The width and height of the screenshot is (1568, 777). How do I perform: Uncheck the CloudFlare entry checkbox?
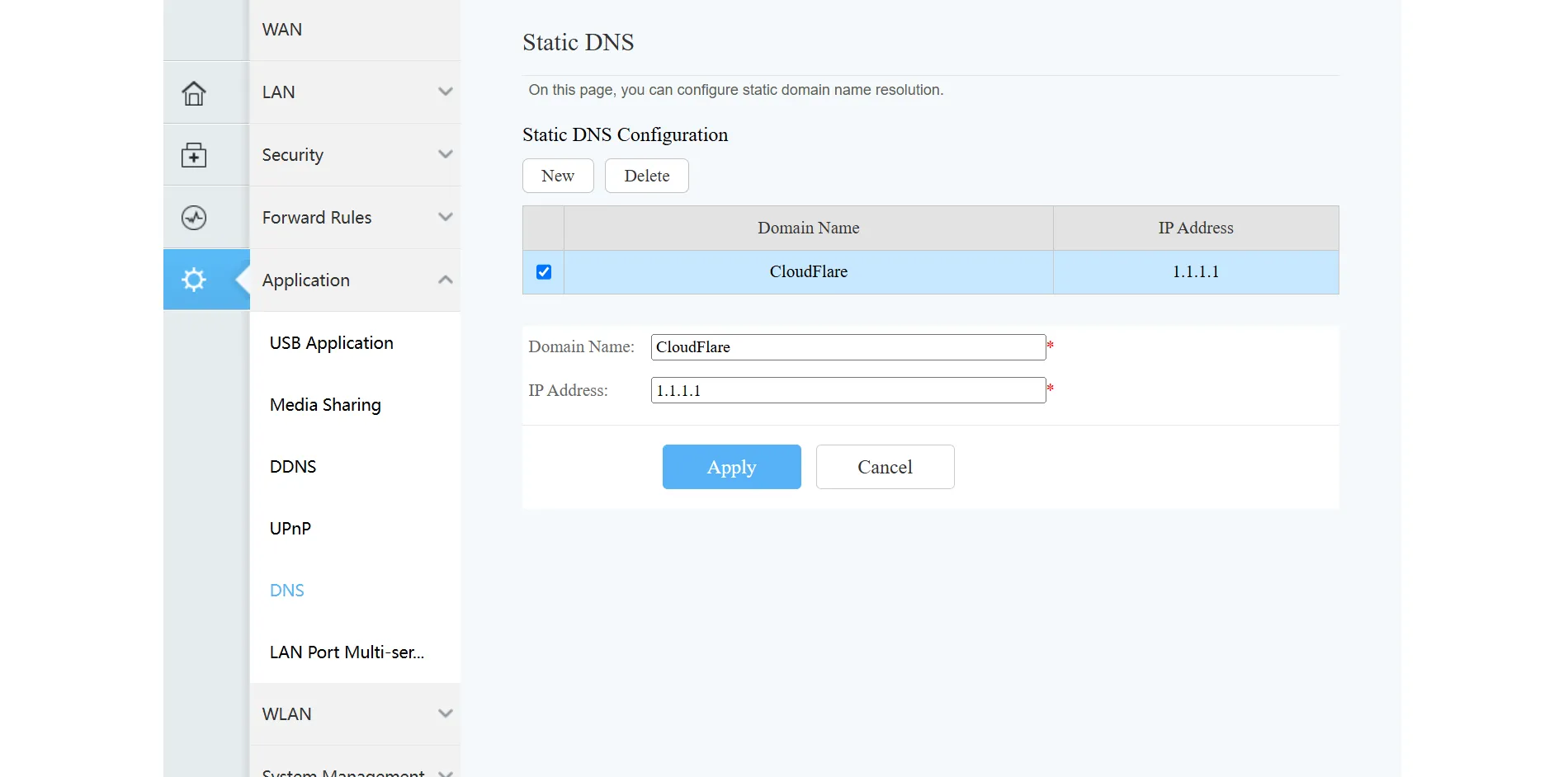point(542,271)
